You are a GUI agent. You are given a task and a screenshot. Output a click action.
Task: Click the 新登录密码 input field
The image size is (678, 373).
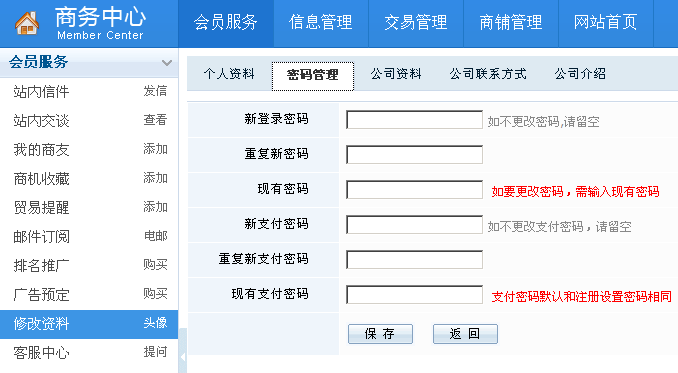click(414, 120)
